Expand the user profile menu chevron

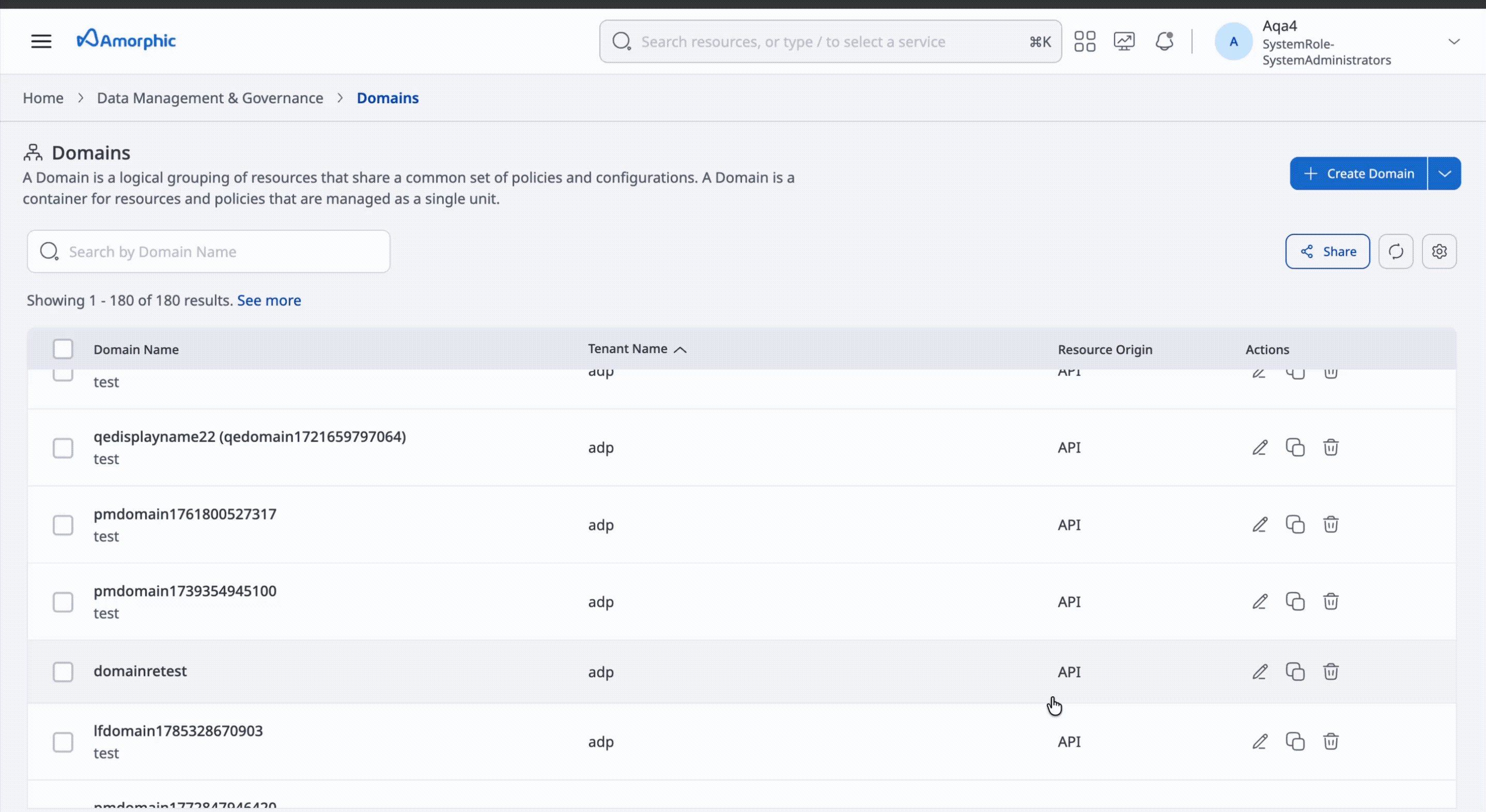coord(1453,41)
